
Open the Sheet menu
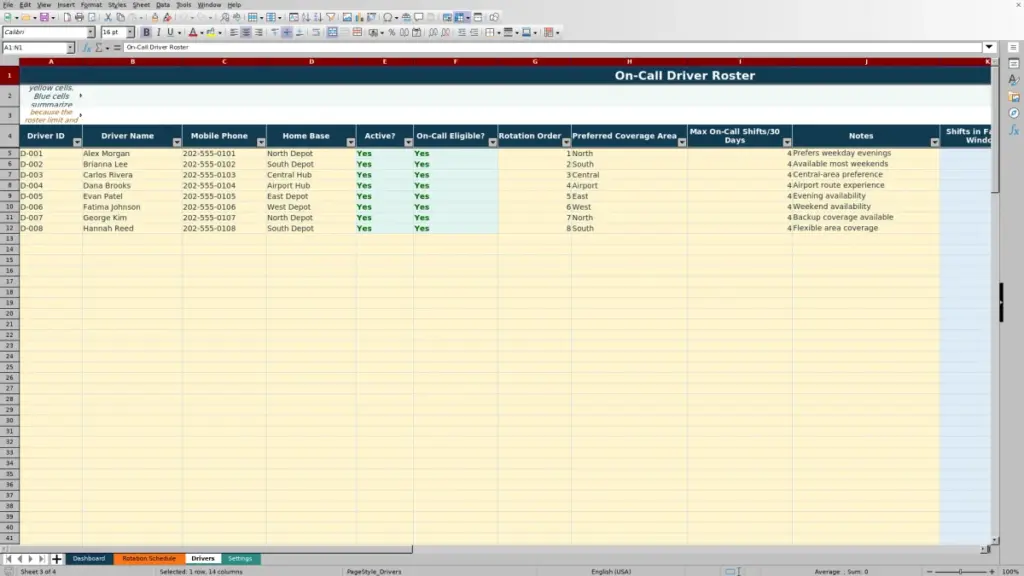click(141, 5)
